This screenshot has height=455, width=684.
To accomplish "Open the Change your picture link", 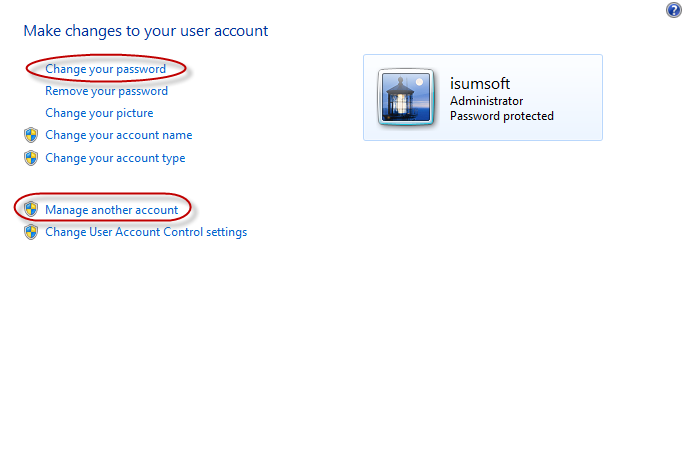I will pyautogui.click(x=99, y=113).
